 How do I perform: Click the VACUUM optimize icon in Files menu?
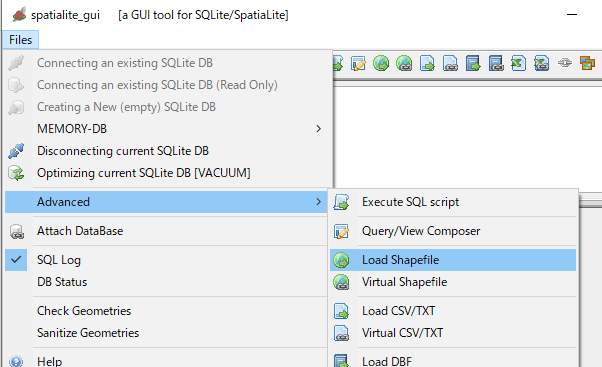[x=16, y=173]
